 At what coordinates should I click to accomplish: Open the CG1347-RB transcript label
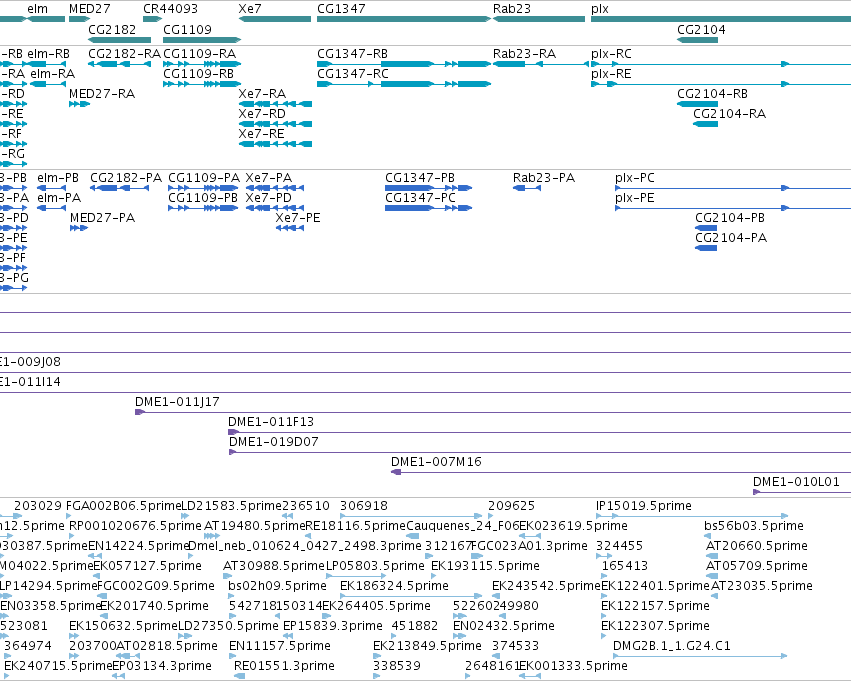[352, 54]
